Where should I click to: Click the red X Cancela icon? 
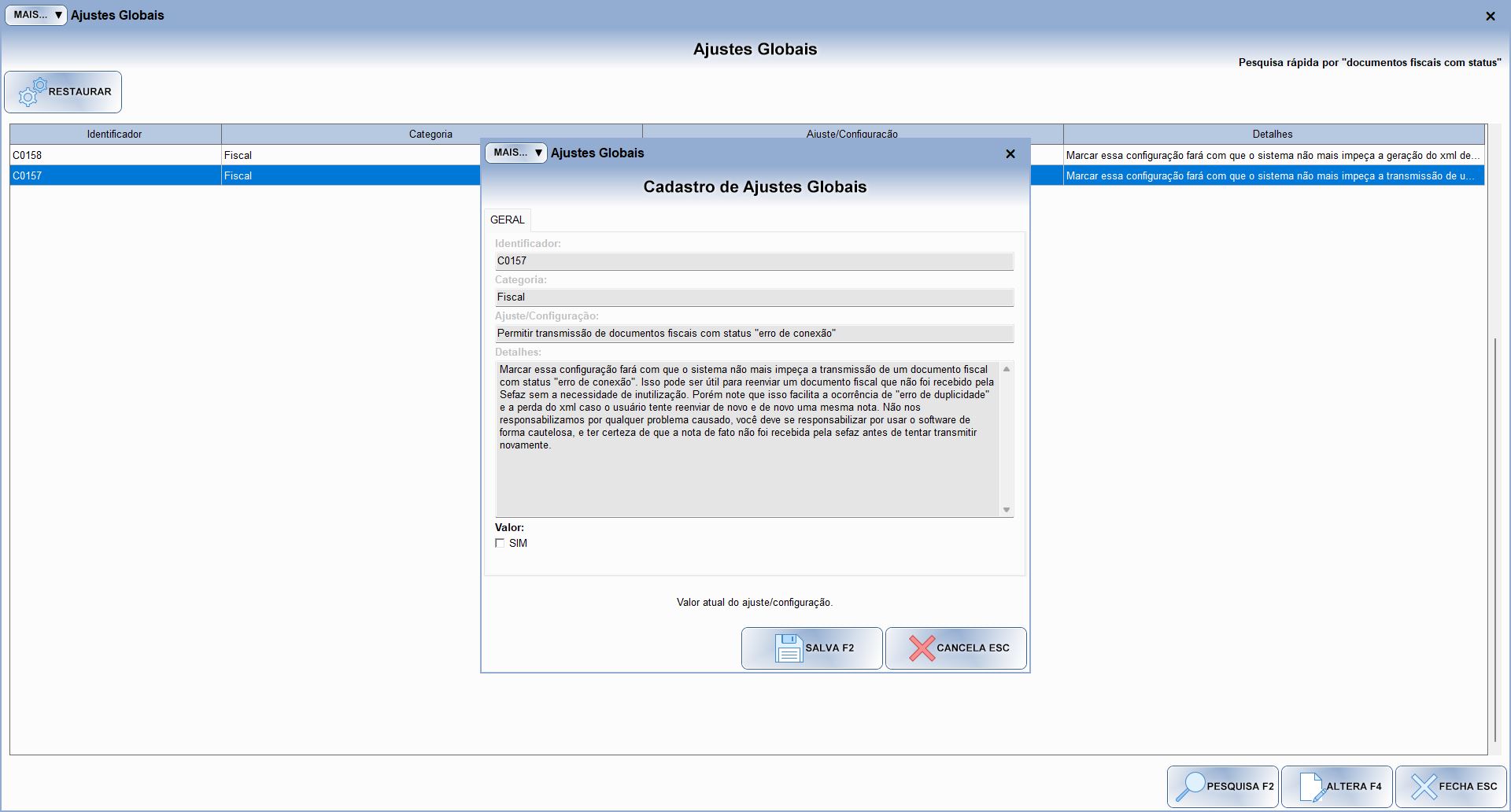pos(921,648)
